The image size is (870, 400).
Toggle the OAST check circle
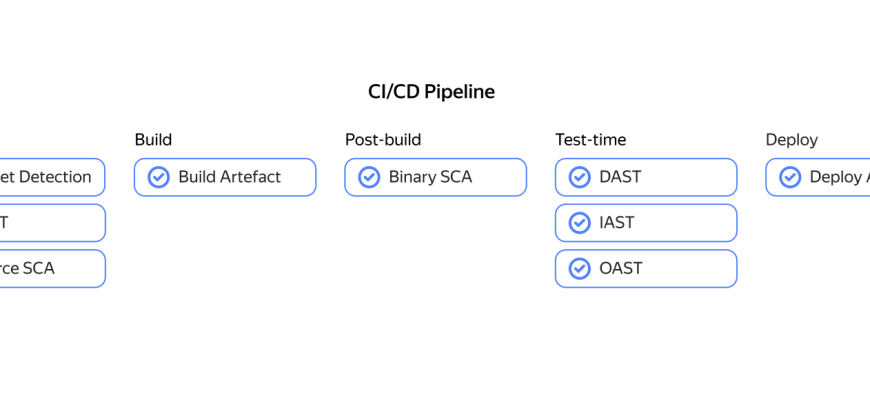click(579, 268)
